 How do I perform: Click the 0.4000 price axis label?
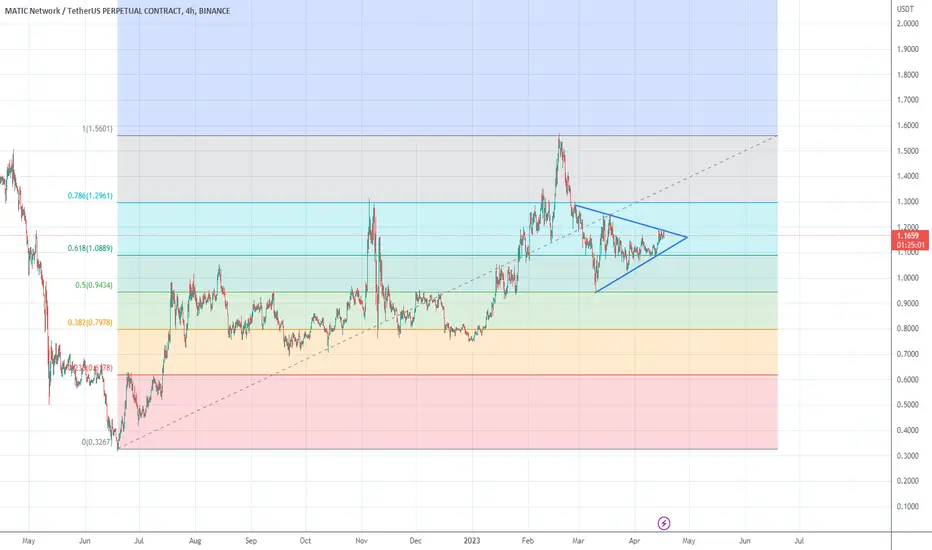908,430
